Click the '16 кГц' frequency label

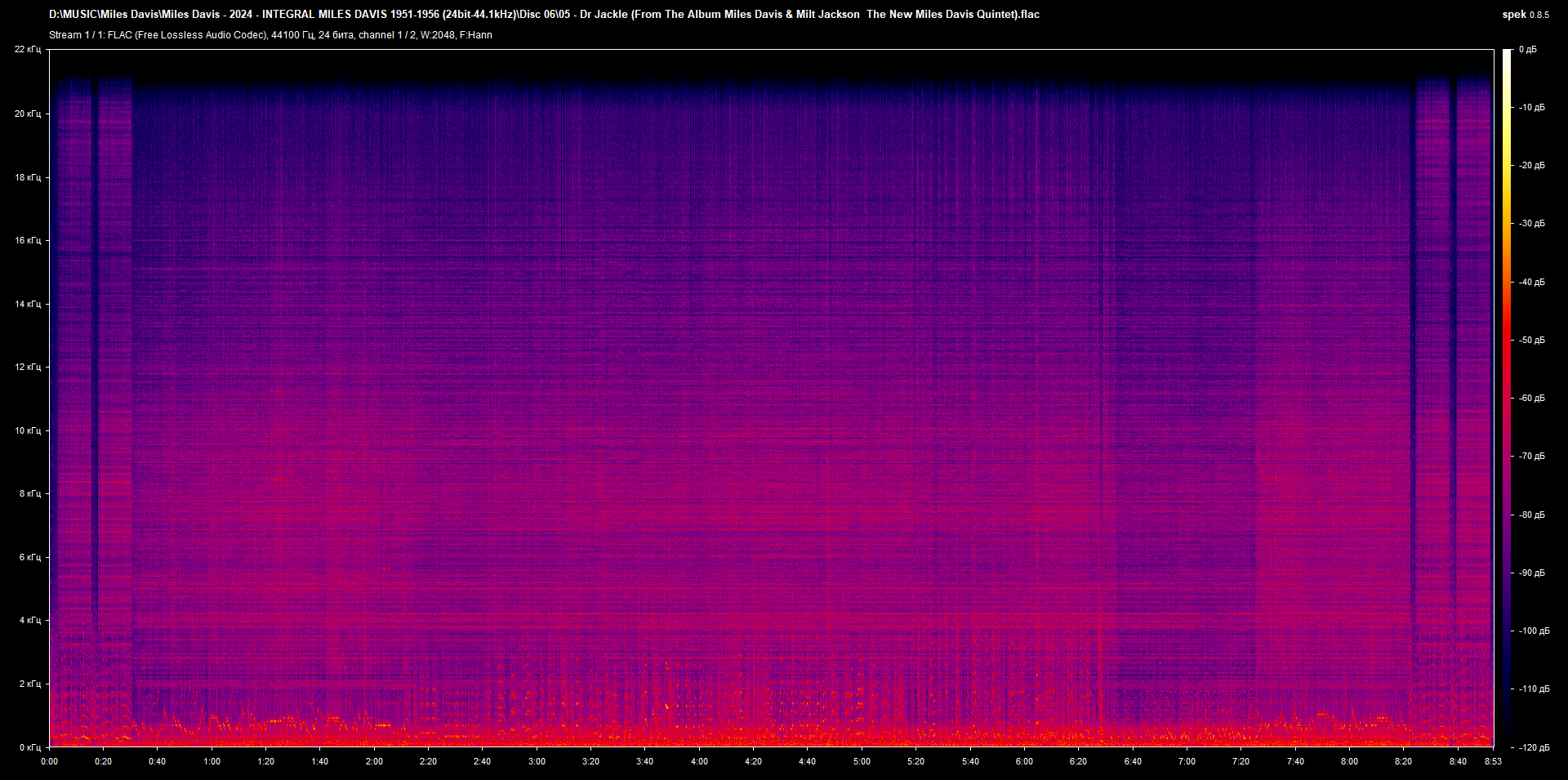28,240
